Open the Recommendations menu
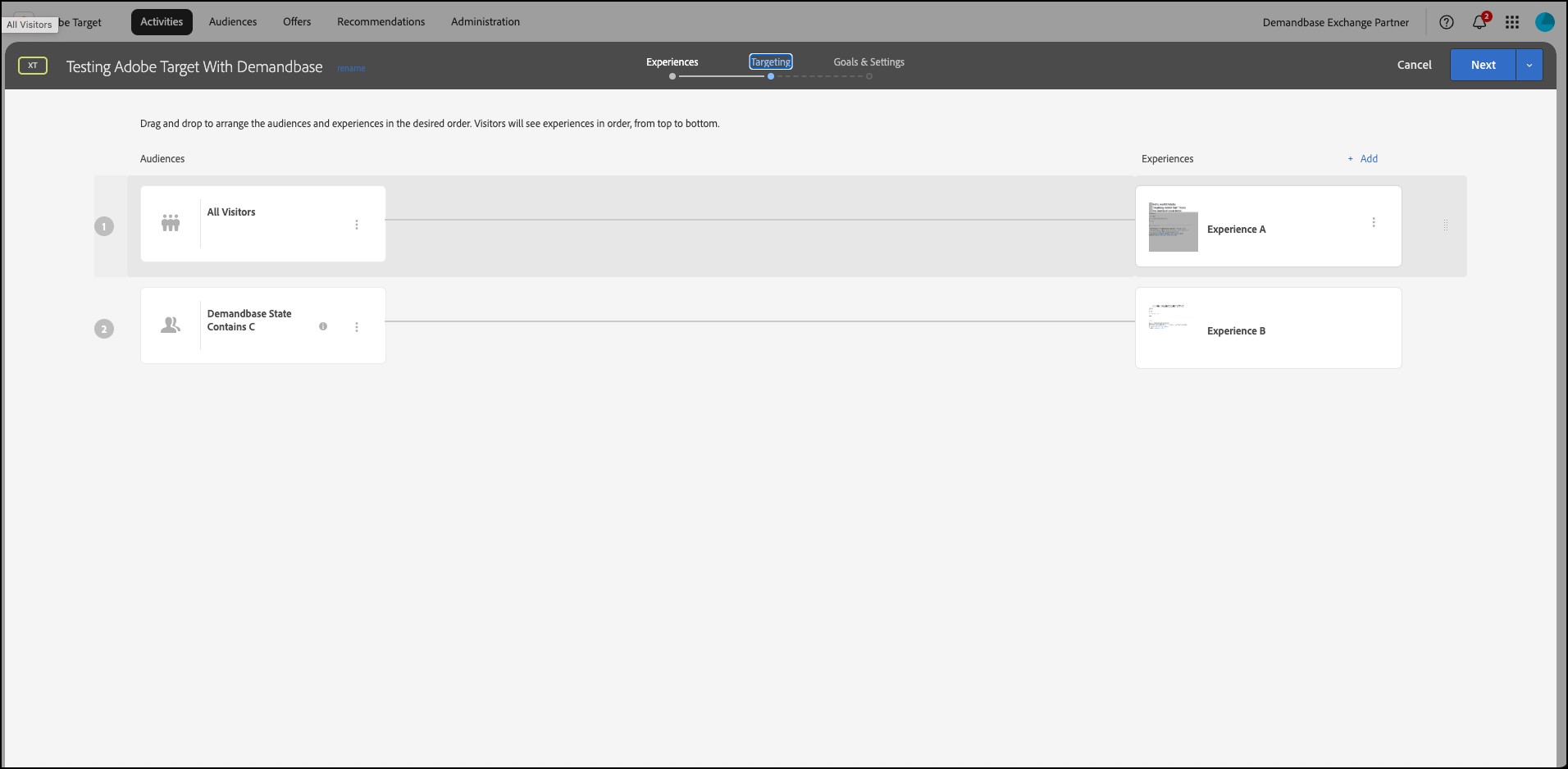This screenshot has height=769, width=1568. (381, 22)
